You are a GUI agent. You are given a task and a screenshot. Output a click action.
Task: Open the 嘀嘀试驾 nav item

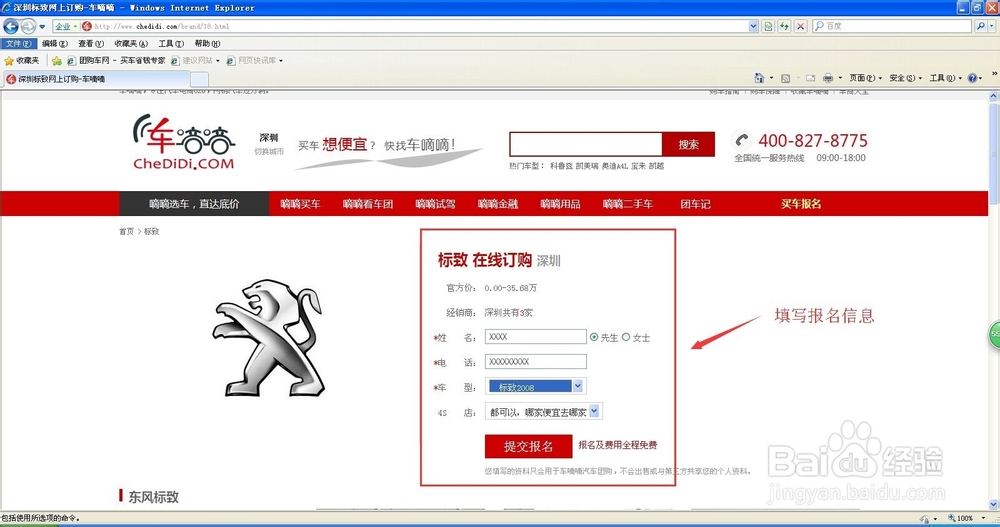tap(436, 204)
